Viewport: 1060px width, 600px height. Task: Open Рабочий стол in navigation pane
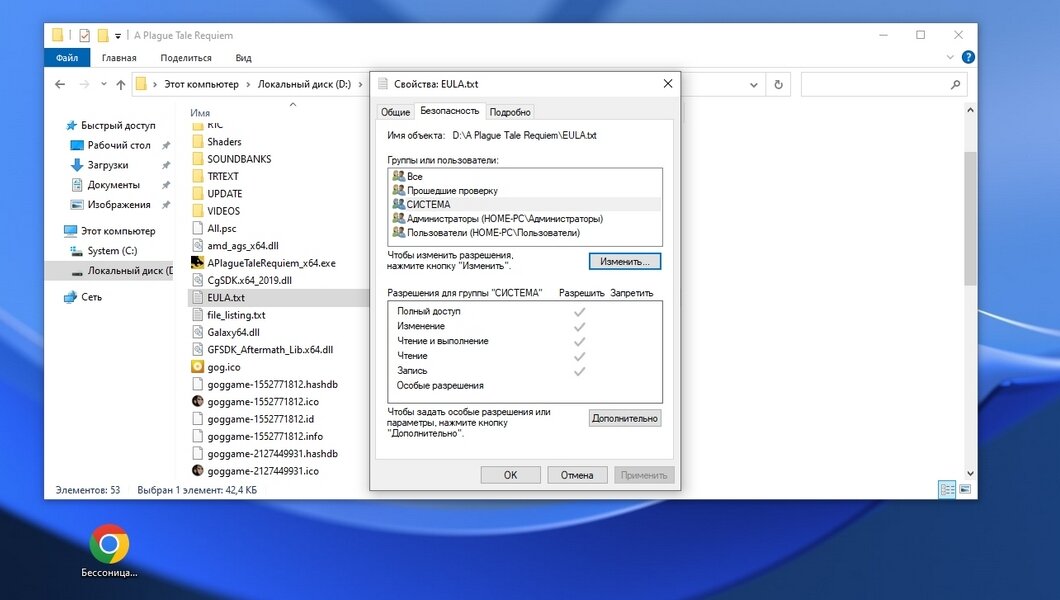tap(118, 145)
